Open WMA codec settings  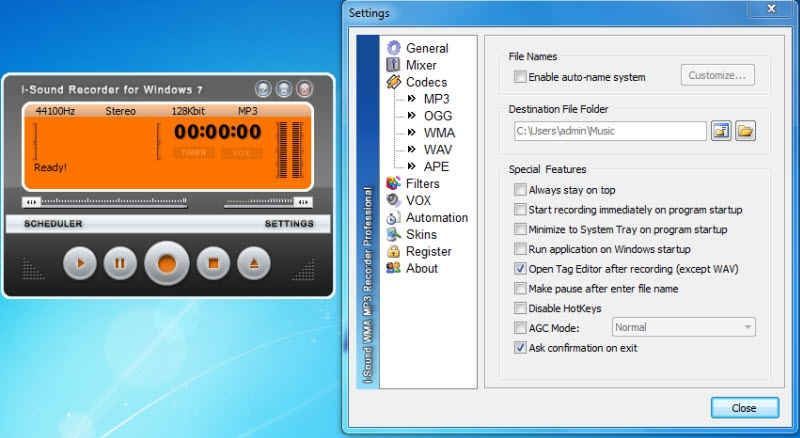(439, 132)
